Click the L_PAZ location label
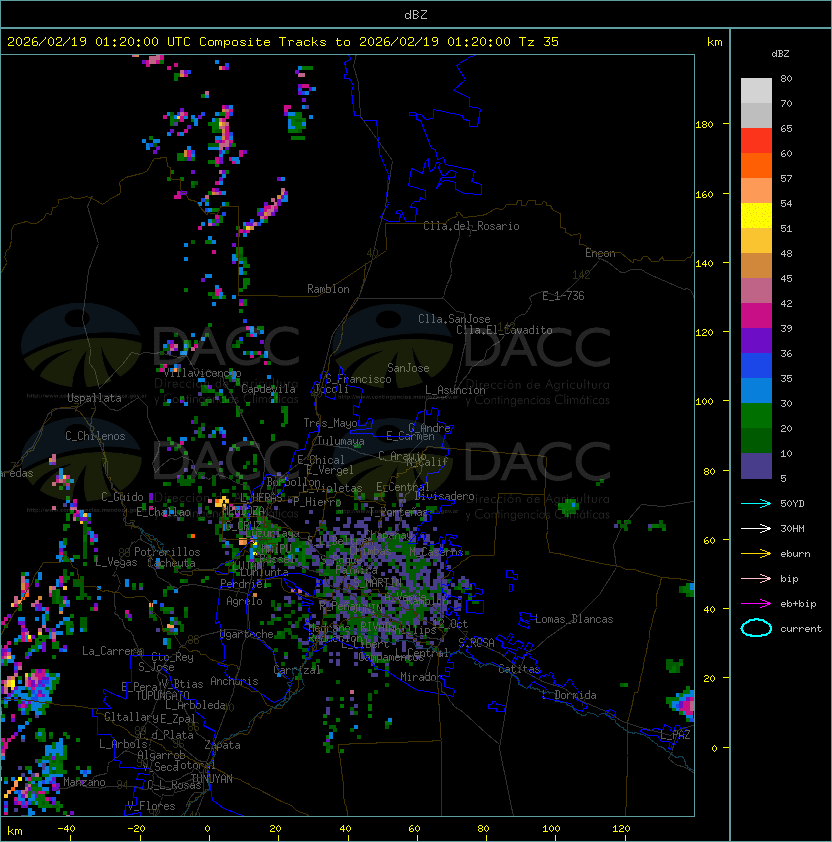Image resolution: width=832 pixels, height=842 pixels. click(675, 735)
